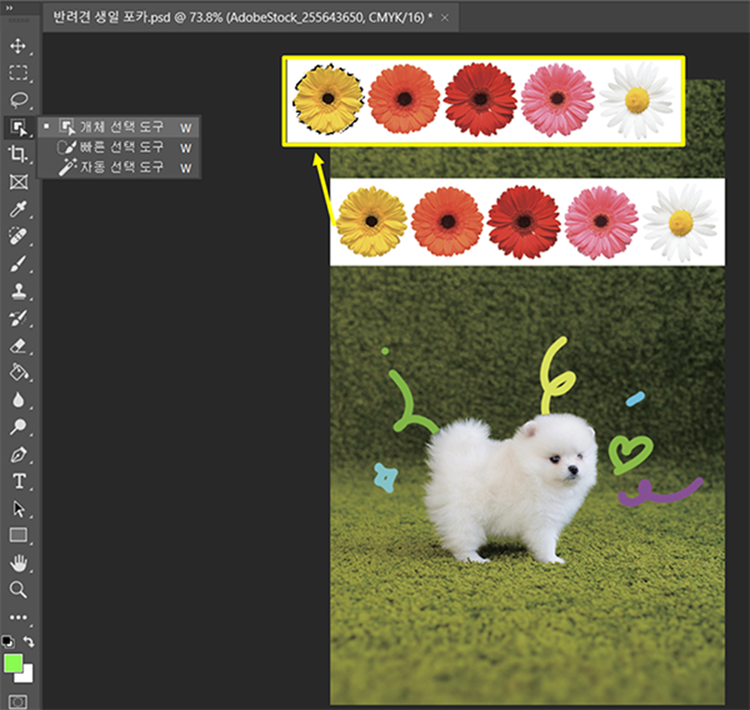Select the Horizontal Type tool

(18, 481)
